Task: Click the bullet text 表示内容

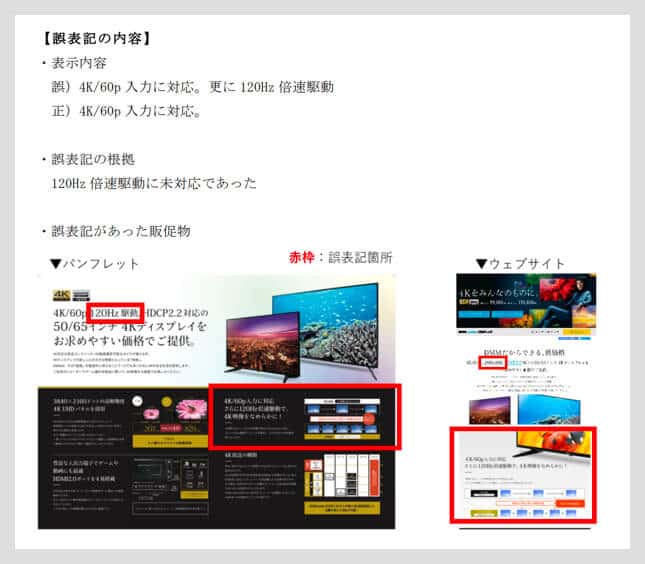Action: click(x=79, y=63)
